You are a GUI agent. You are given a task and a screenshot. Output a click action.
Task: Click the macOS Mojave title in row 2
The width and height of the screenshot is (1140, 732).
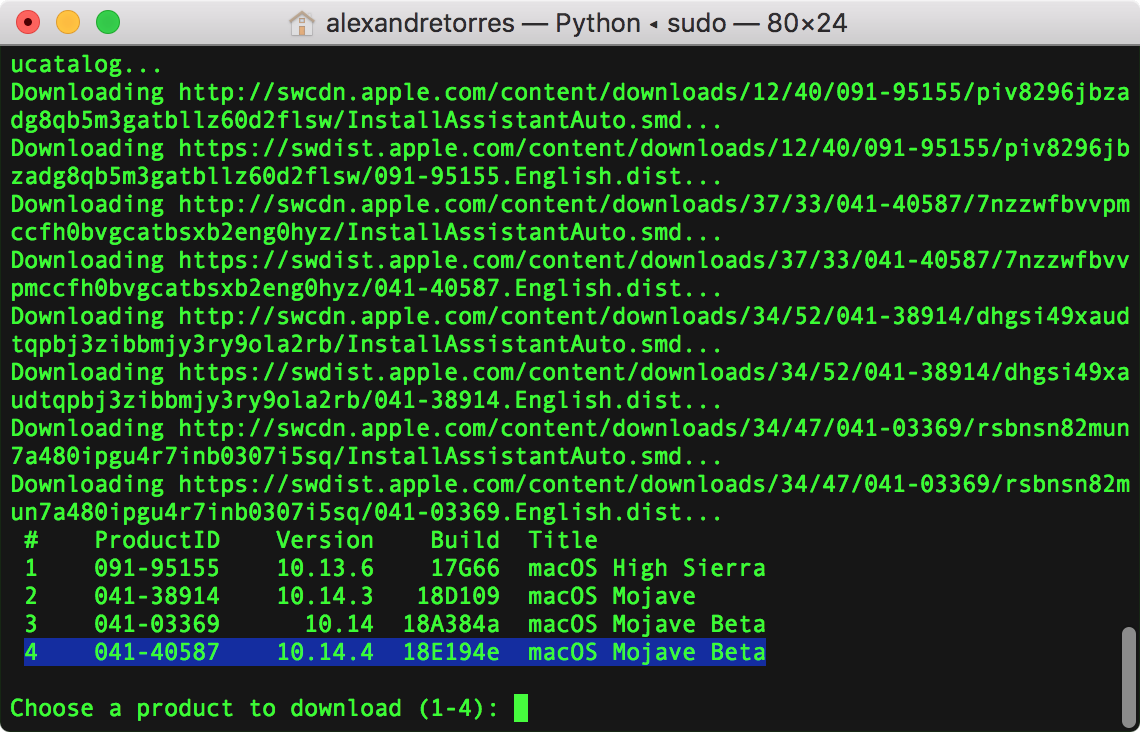click(611, 596)
